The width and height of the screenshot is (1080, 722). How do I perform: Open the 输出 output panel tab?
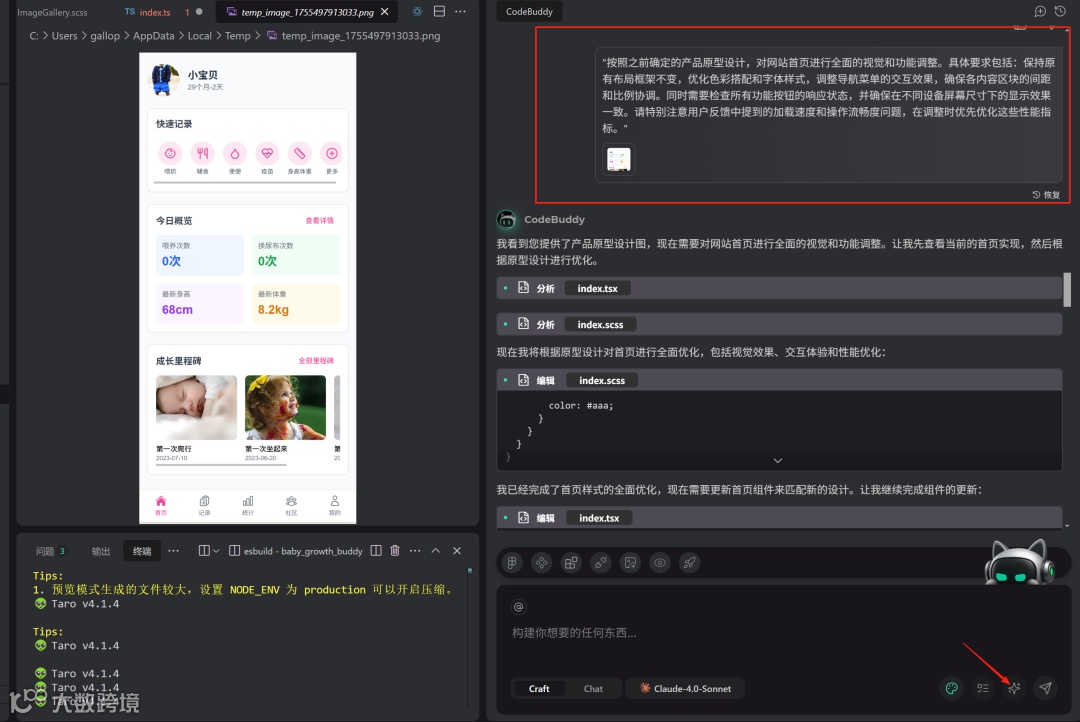click(101, 551)
